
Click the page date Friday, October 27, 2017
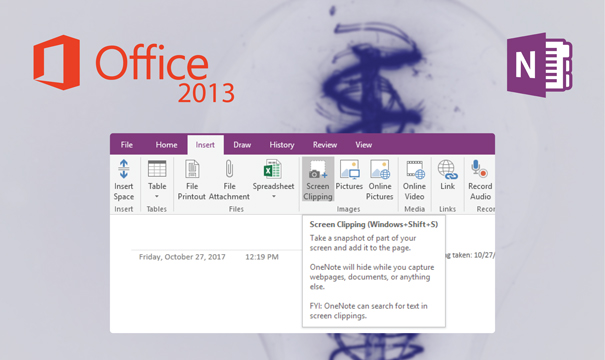coord(182,257)
